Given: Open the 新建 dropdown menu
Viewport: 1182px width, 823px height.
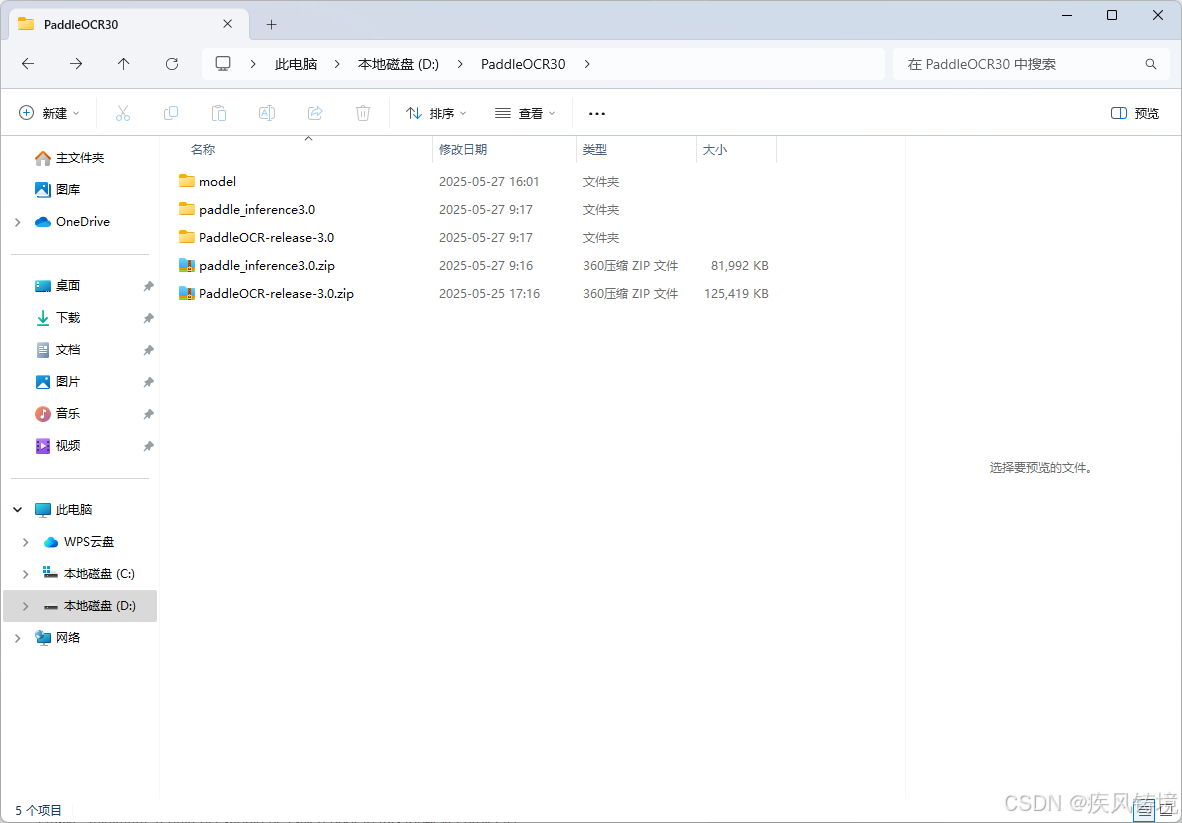Looking at the screenshot, I should (x=49, y=113).
